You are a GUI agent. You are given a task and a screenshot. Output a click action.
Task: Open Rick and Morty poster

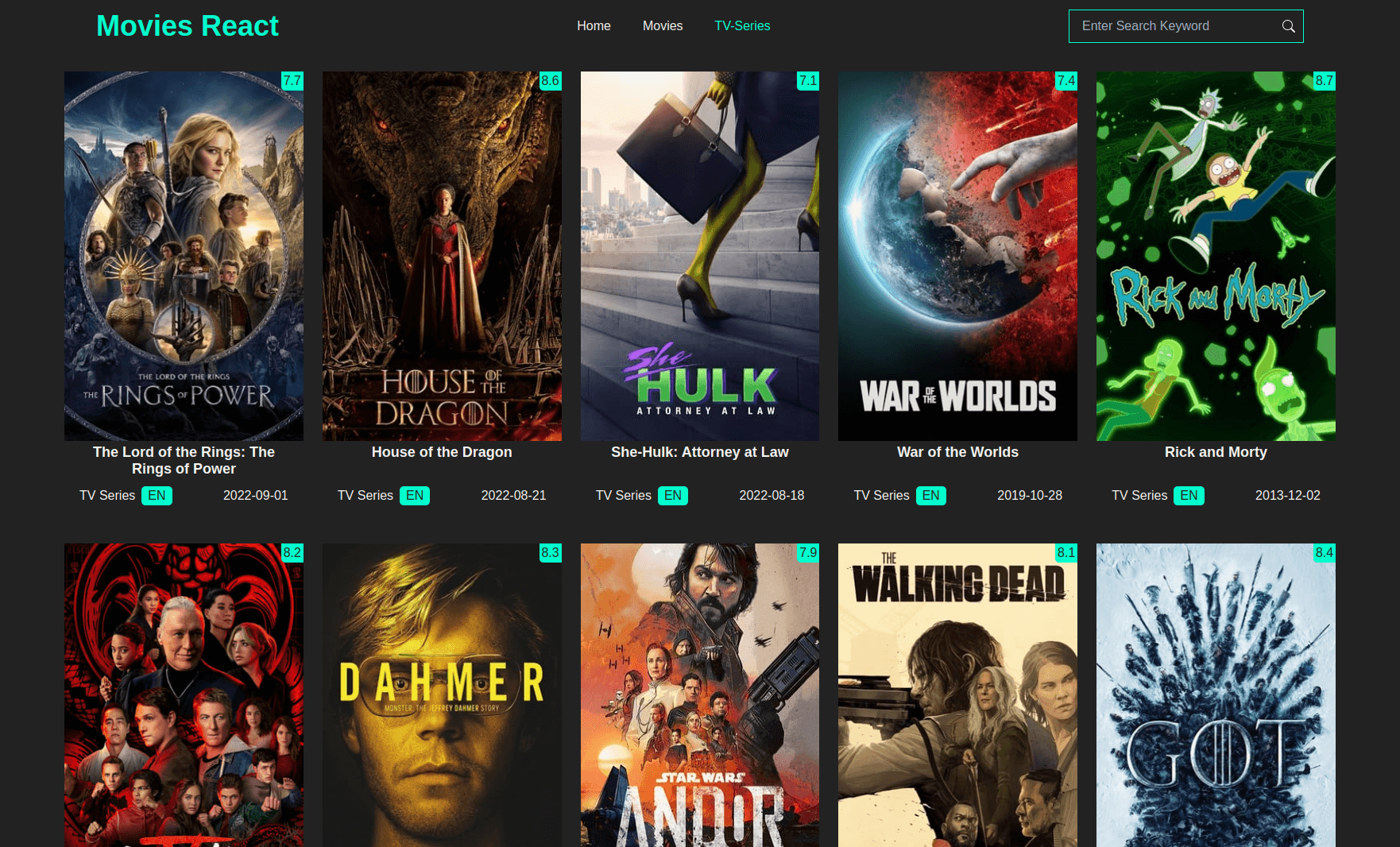click(x=1216, y=256)
